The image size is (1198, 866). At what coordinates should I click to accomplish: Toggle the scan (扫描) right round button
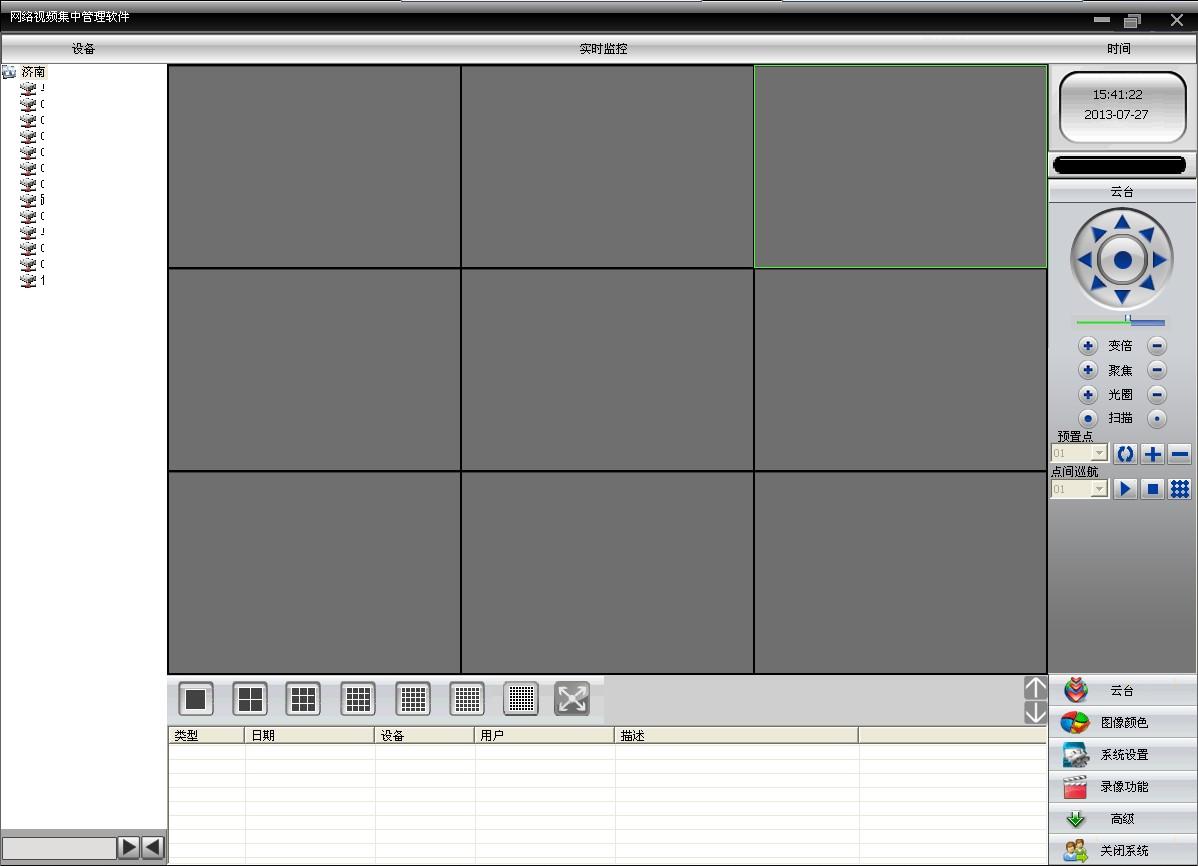[x=1157, y=418]
